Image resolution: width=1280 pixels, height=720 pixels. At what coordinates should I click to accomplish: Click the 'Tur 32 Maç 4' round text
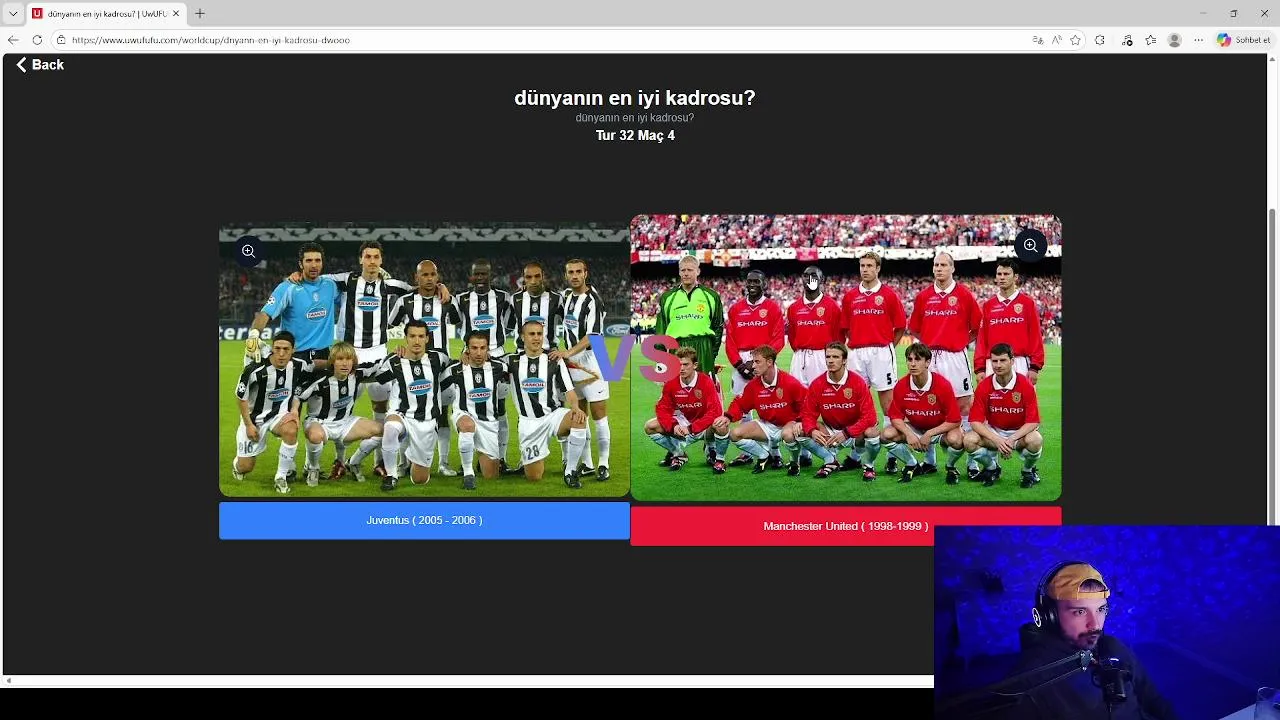[635, 136]
